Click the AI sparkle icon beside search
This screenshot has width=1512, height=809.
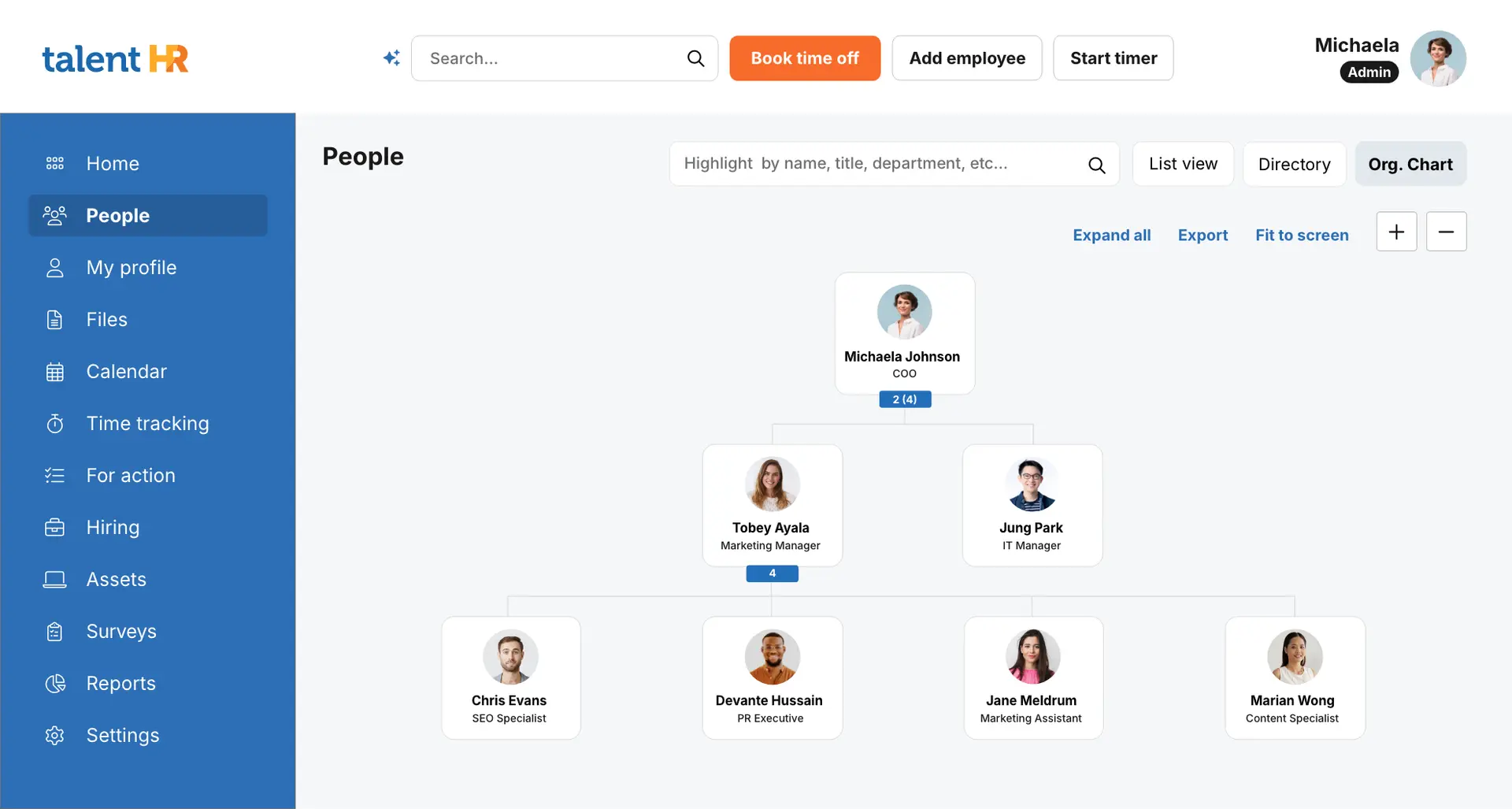tap(391, 58)
